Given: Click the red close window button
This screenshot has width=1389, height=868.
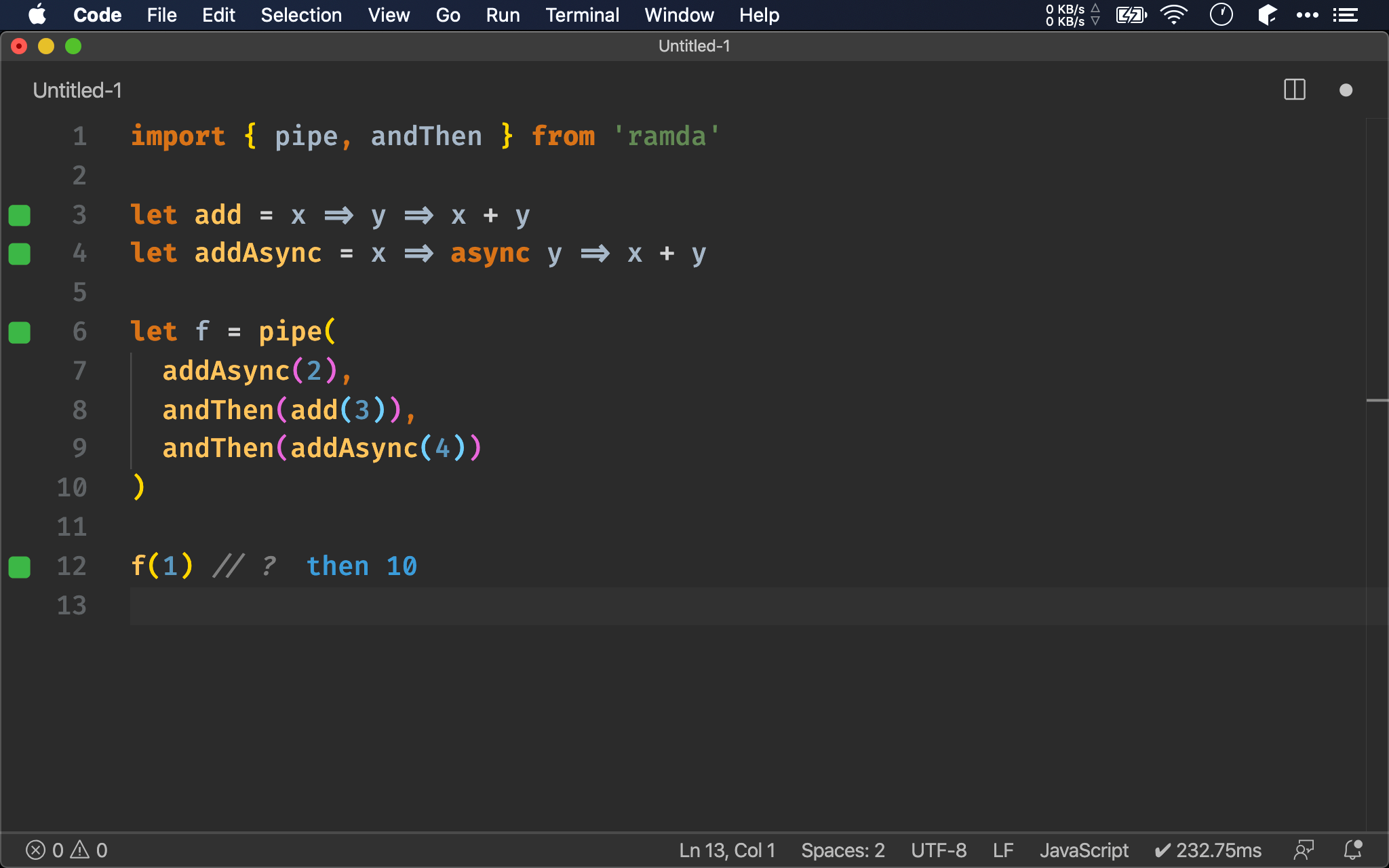Looking at the screenshot, I should 19,46.
